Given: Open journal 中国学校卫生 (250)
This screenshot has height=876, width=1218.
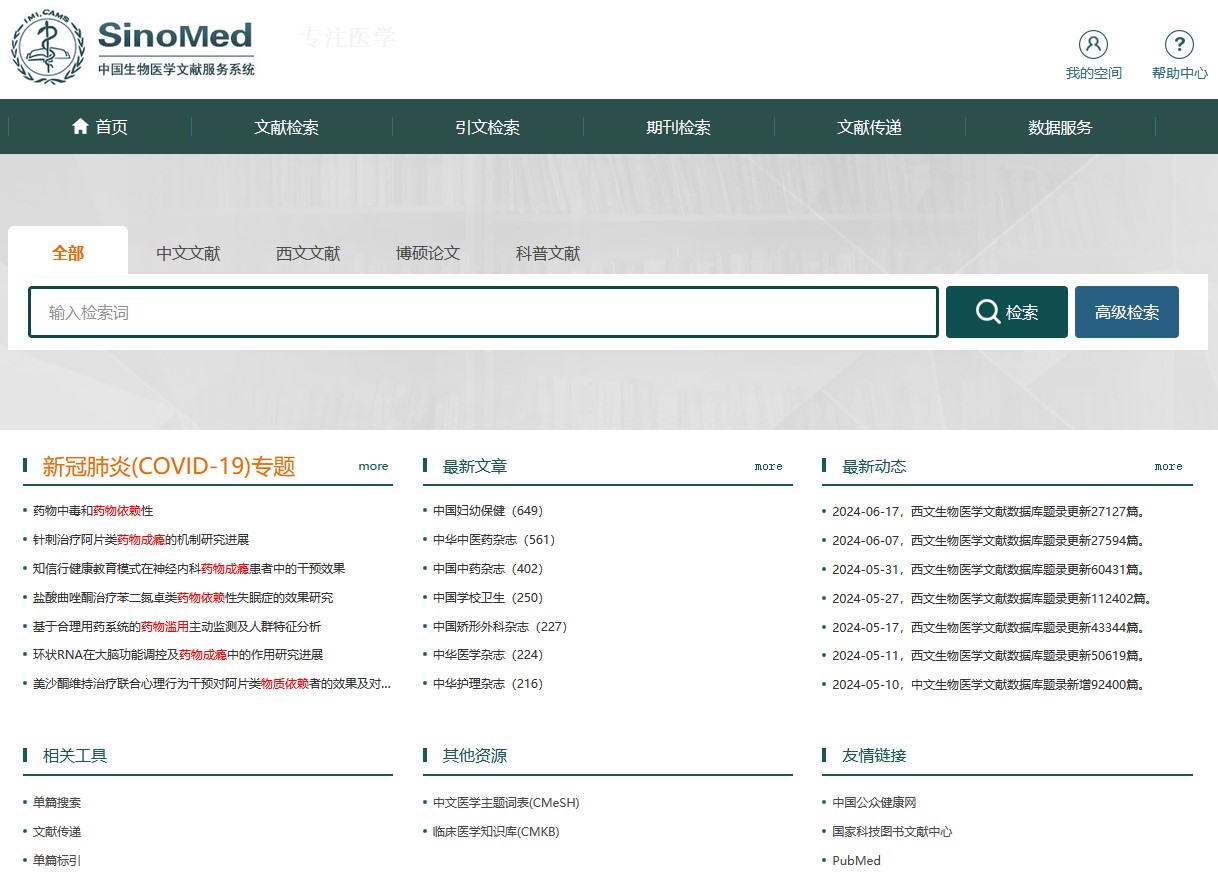Looking at the screenshot, I should (x=488, y=597).
